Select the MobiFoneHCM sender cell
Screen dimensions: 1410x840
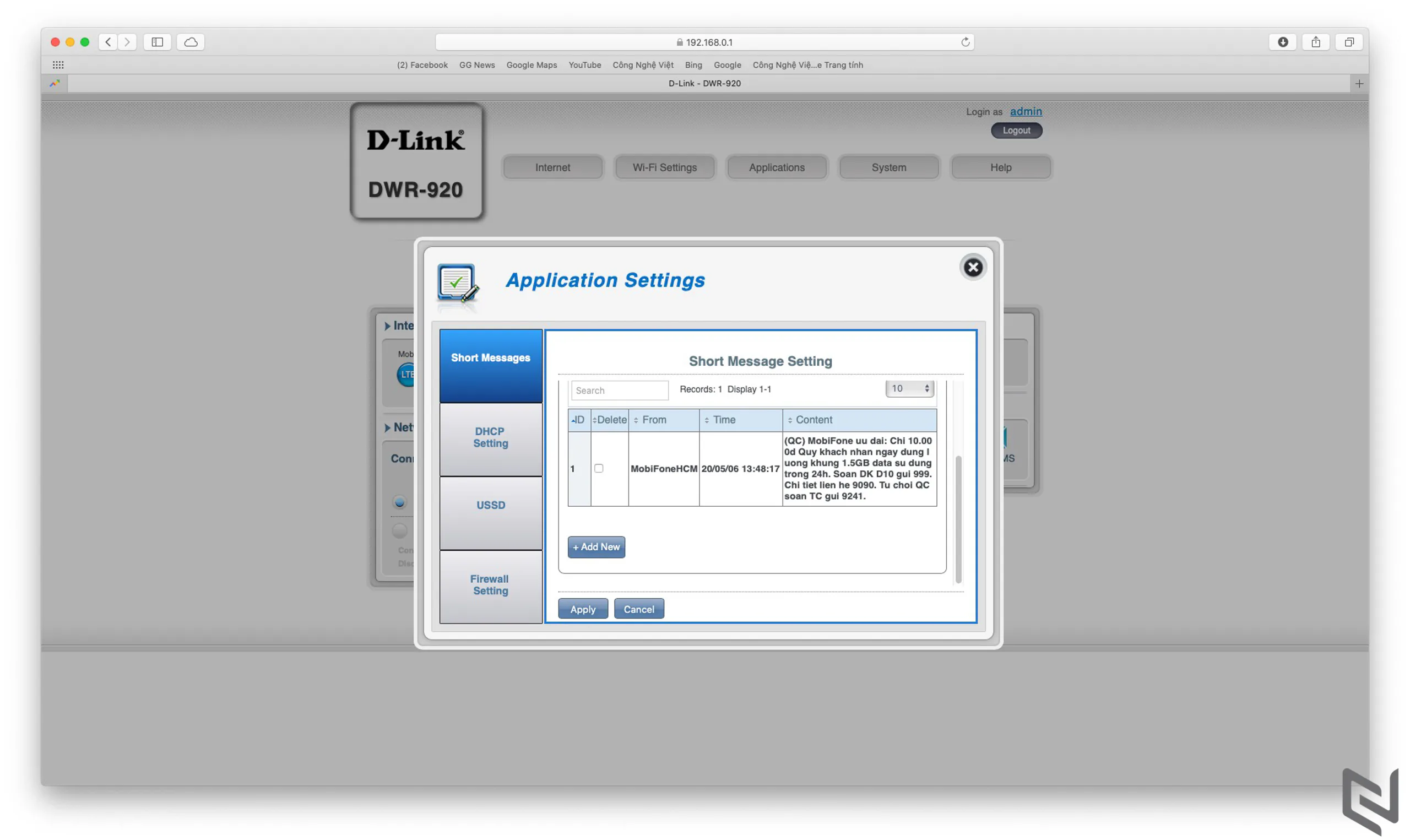coord(664,468)
